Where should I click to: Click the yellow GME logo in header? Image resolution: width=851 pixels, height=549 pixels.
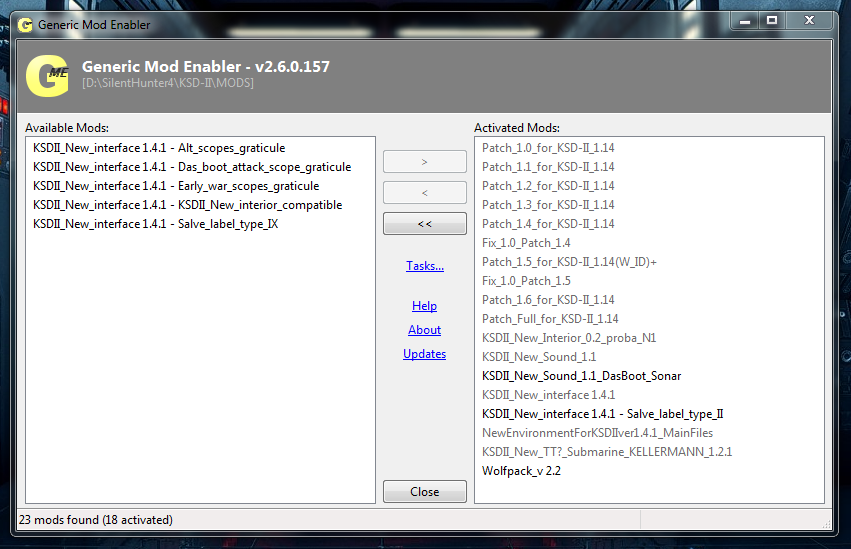pyautogui.click(x=47, y=75)
